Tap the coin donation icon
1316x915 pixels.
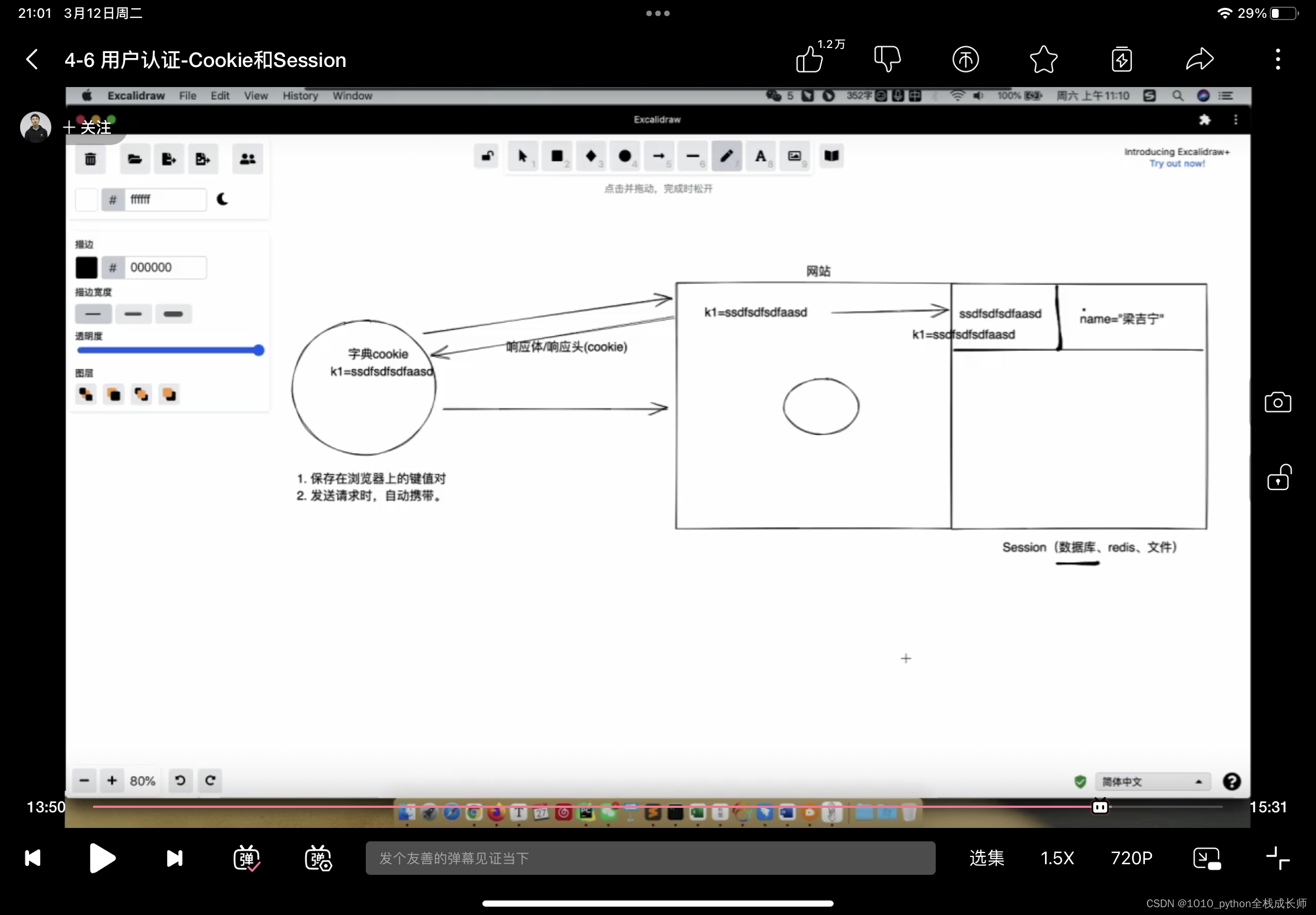point(965,59)
